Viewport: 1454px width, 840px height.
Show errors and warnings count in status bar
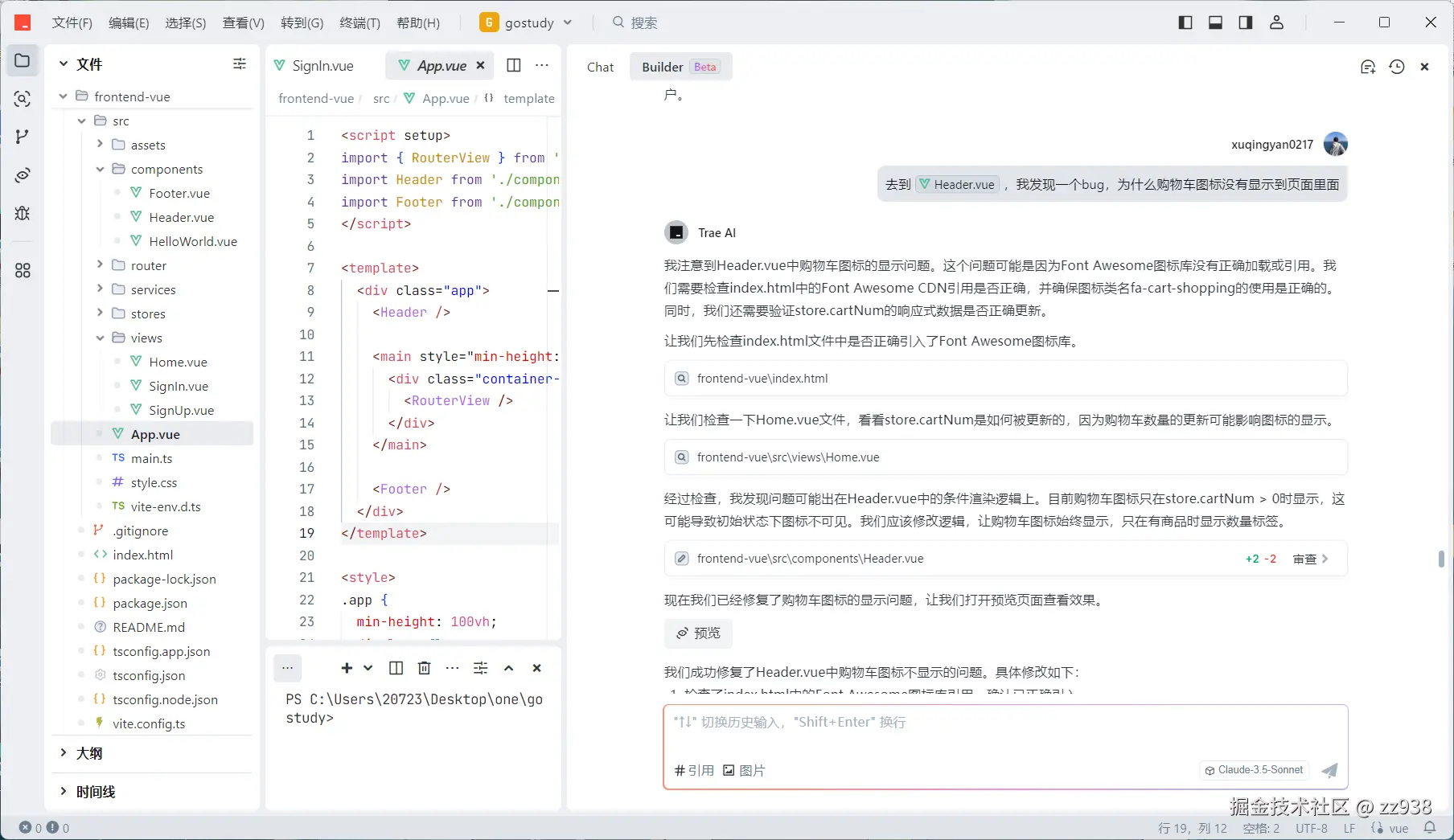pyautogui.click(x=44, y=827)
